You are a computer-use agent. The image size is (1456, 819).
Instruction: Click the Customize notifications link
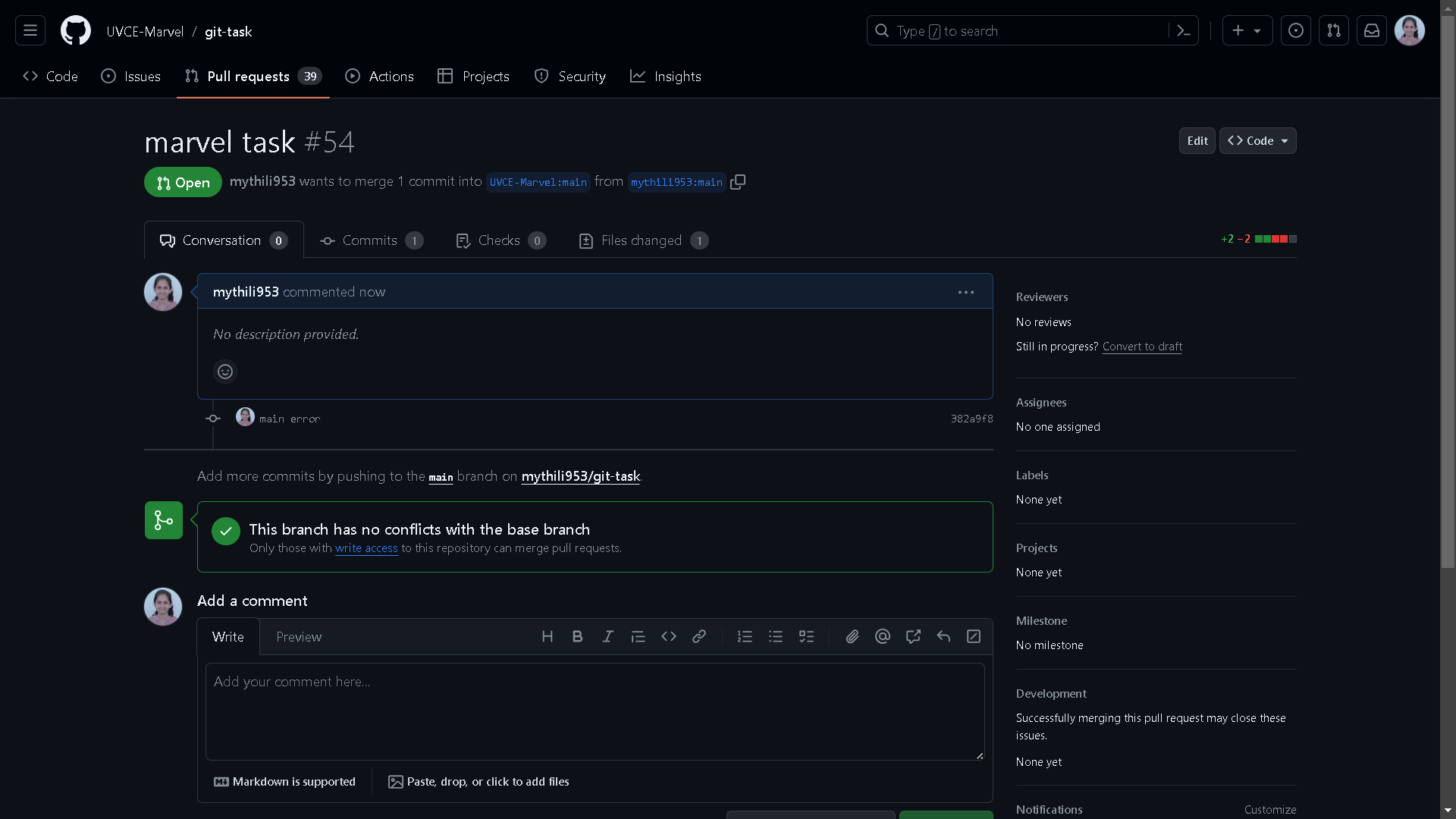point(1270,810)
